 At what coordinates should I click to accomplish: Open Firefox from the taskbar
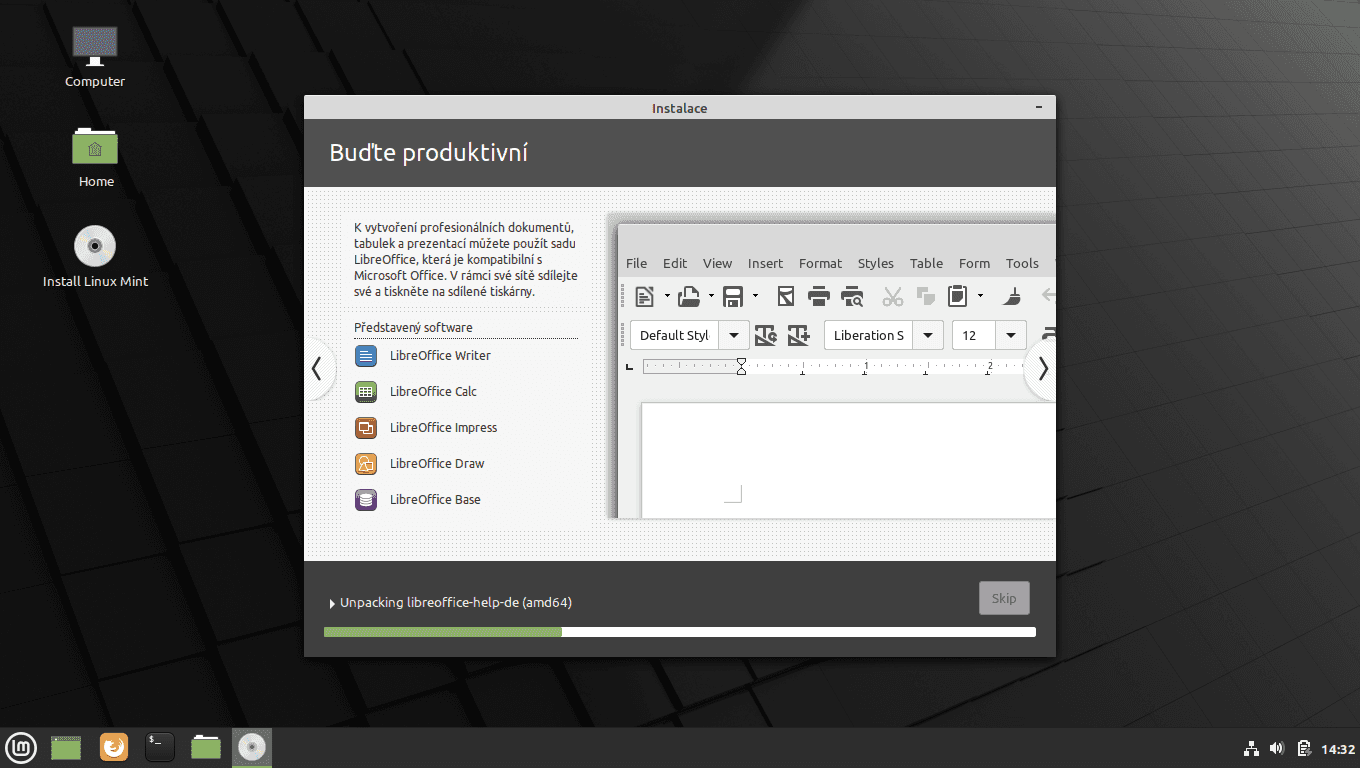[x=113, y=747]
